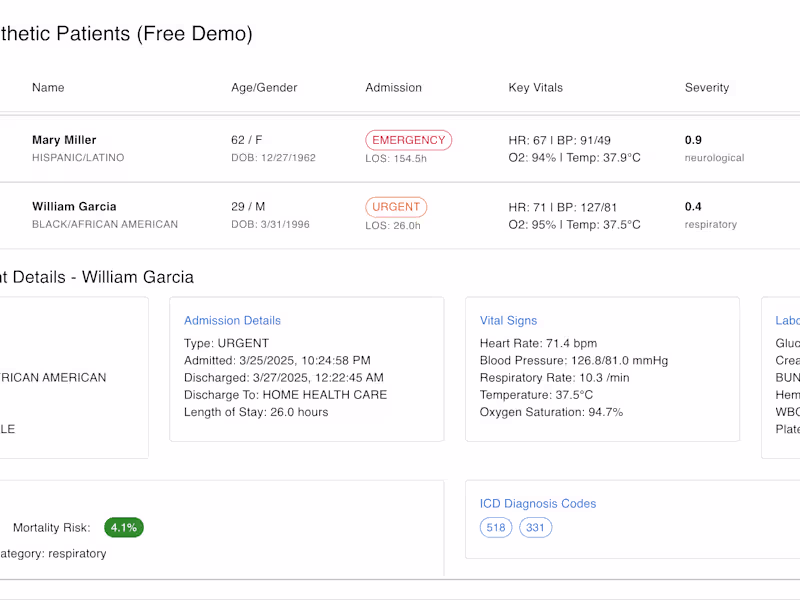This screenshot has width=800, height=600.
Task: Select ICD diagnosis code 331 chip
Action: pos(535,527)
